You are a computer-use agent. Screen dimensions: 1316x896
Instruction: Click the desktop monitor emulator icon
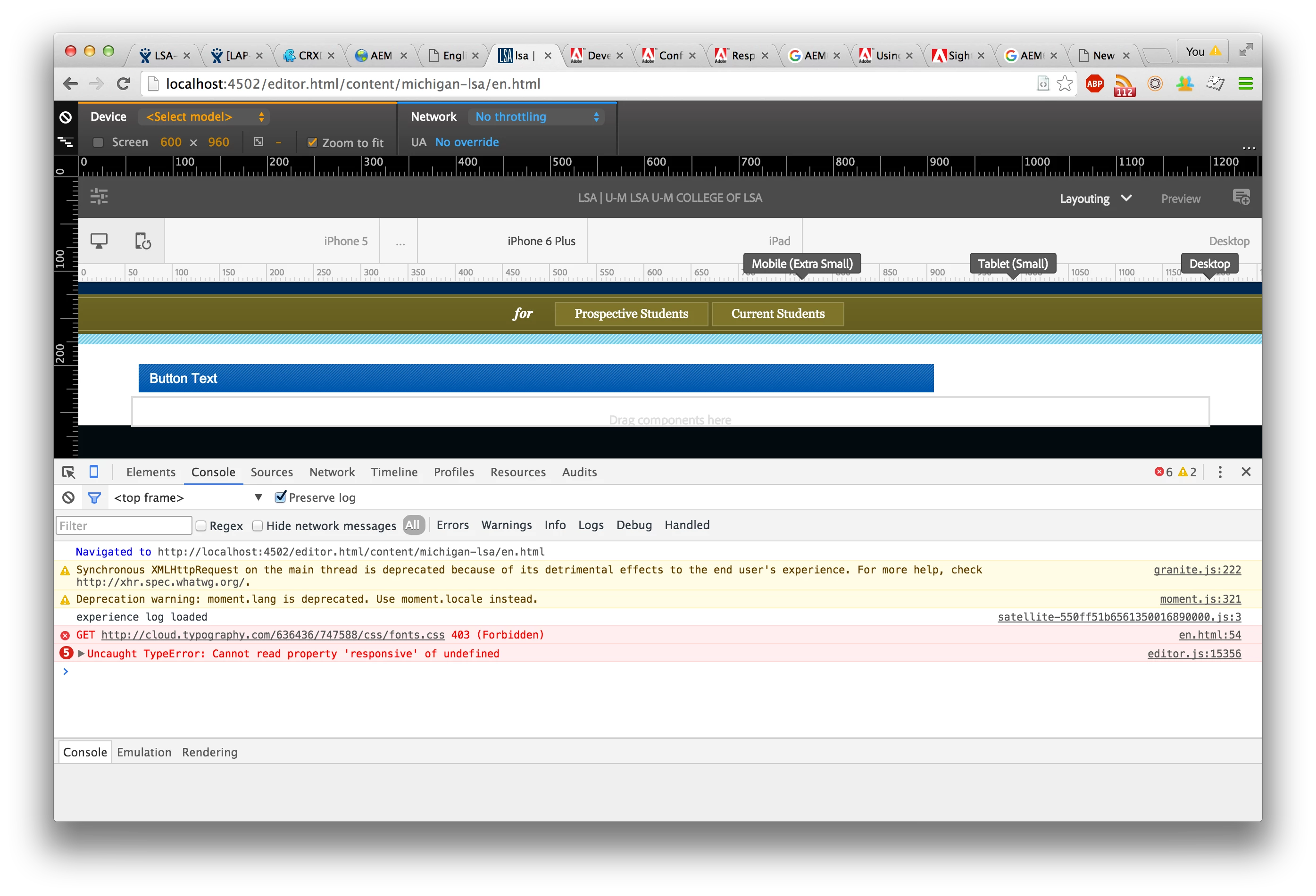click(x=99, y=241)
